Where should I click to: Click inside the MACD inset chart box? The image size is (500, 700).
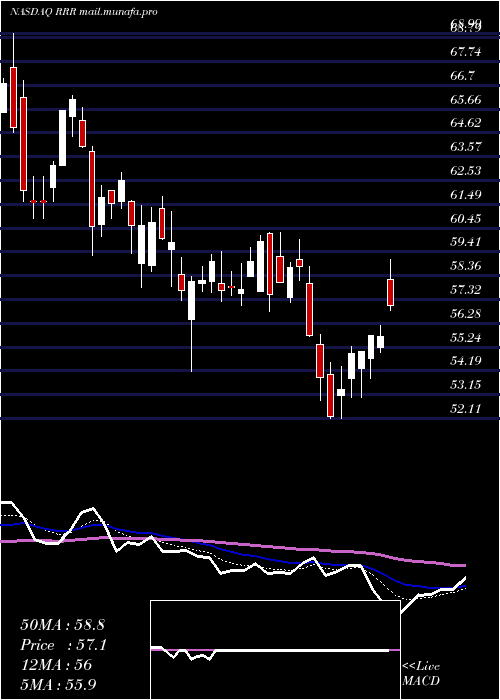tap(275, 650)
